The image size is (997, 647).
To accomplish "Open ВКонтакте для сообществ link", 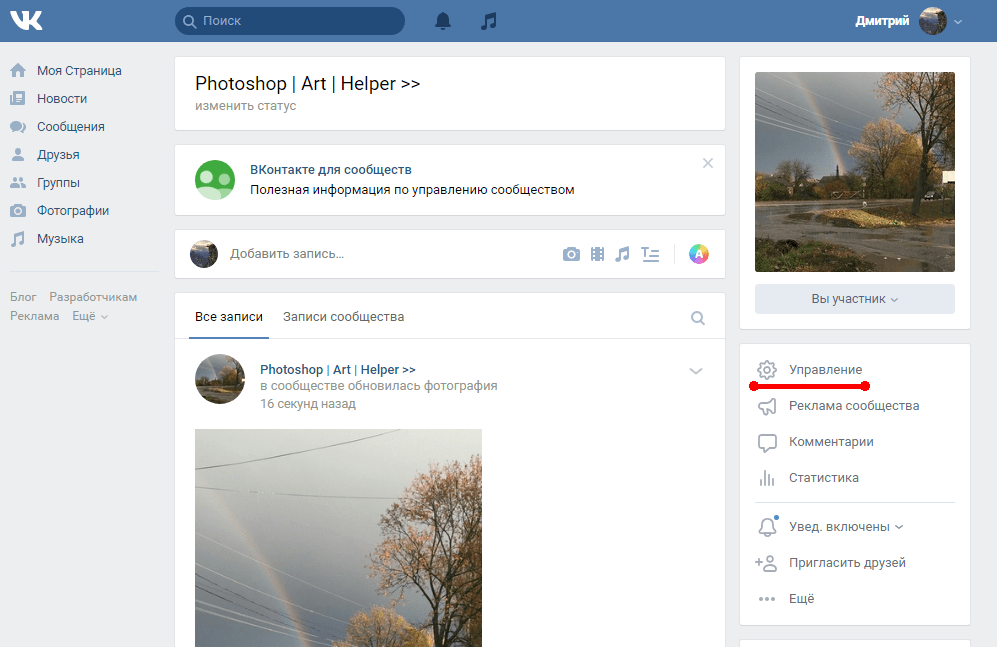I will [x=331, y=170].
